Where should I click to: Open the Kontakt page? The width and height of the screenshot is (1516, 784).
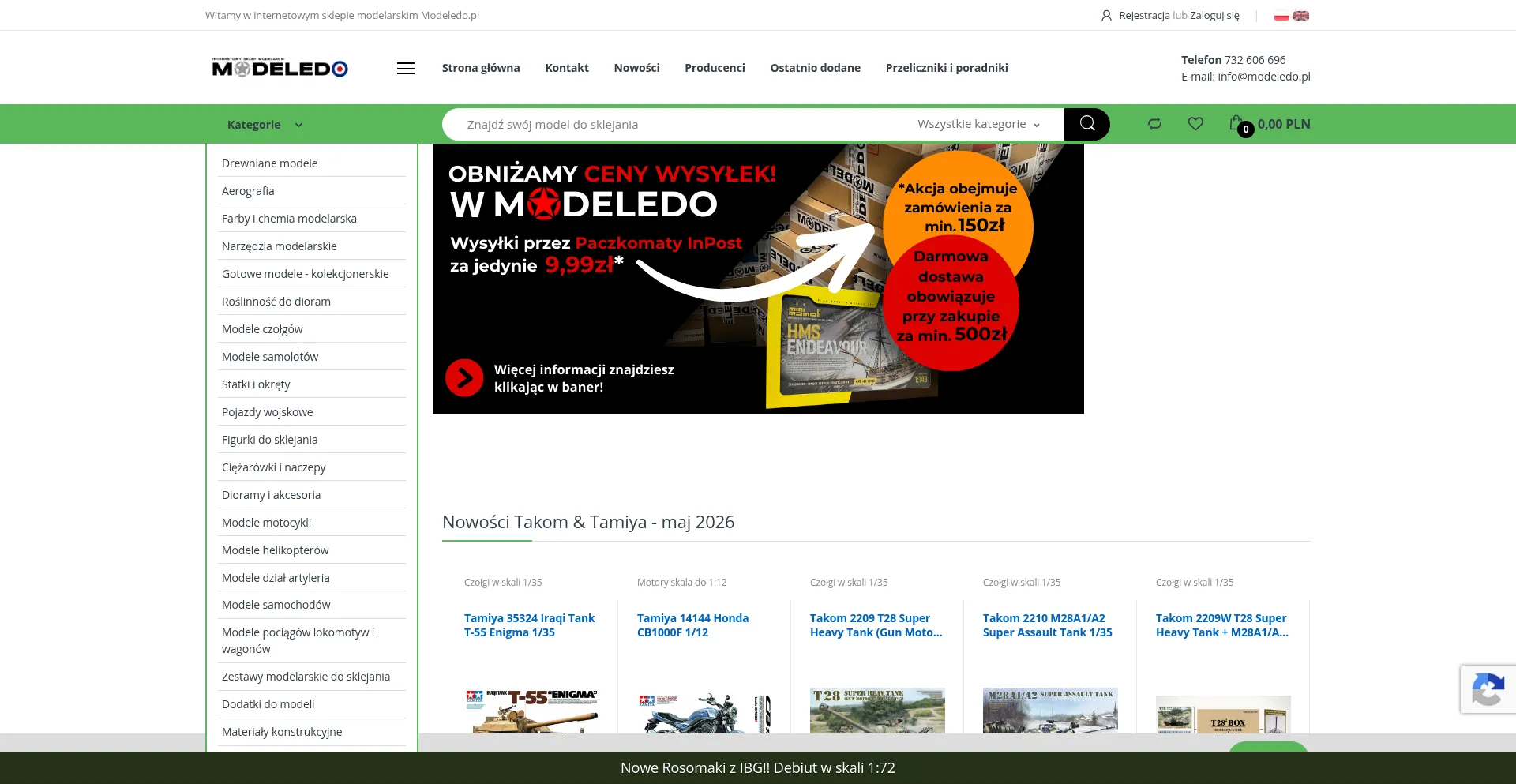click(567, 68)
